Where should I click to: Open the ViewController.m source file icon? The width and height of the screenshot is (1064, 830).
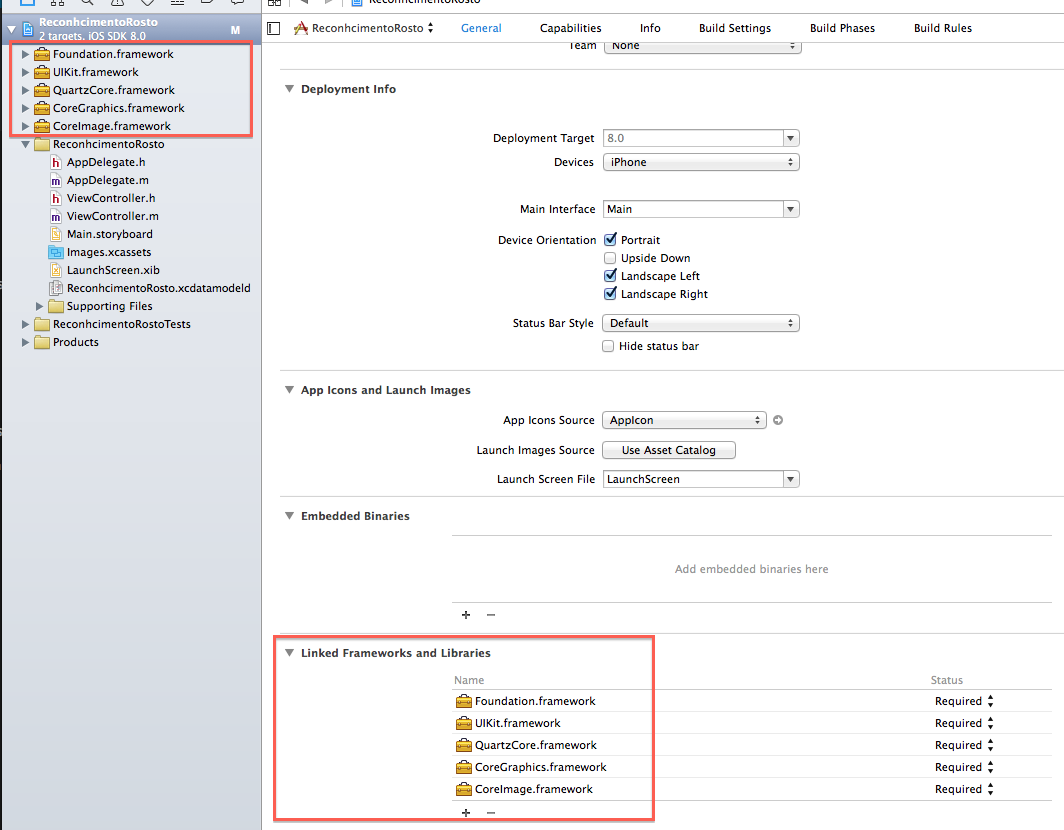tap(56, 216)
